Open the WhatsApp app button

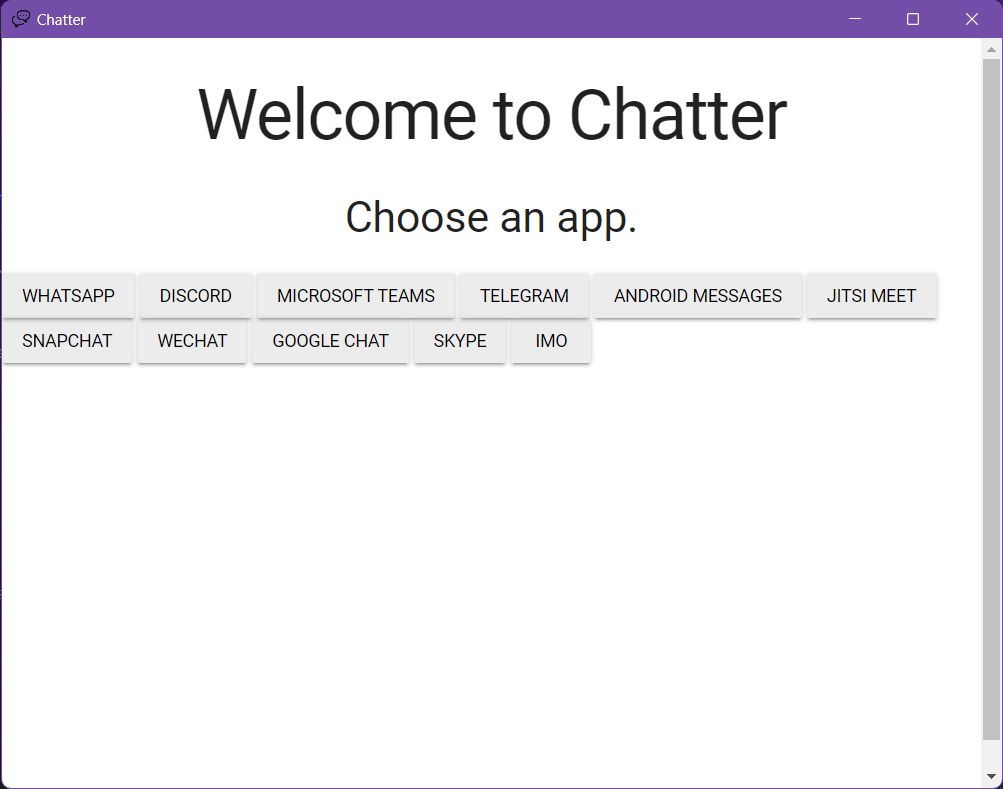(68, 296)
